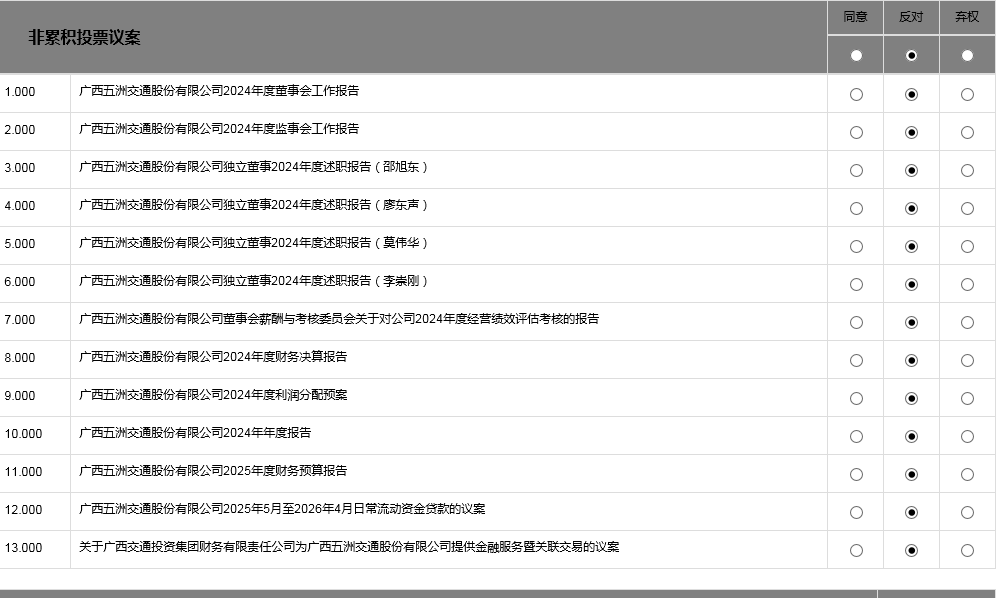Set 同意 on 11.000 财务预算报告
The image size is (1005, 598).
point(856,475)
